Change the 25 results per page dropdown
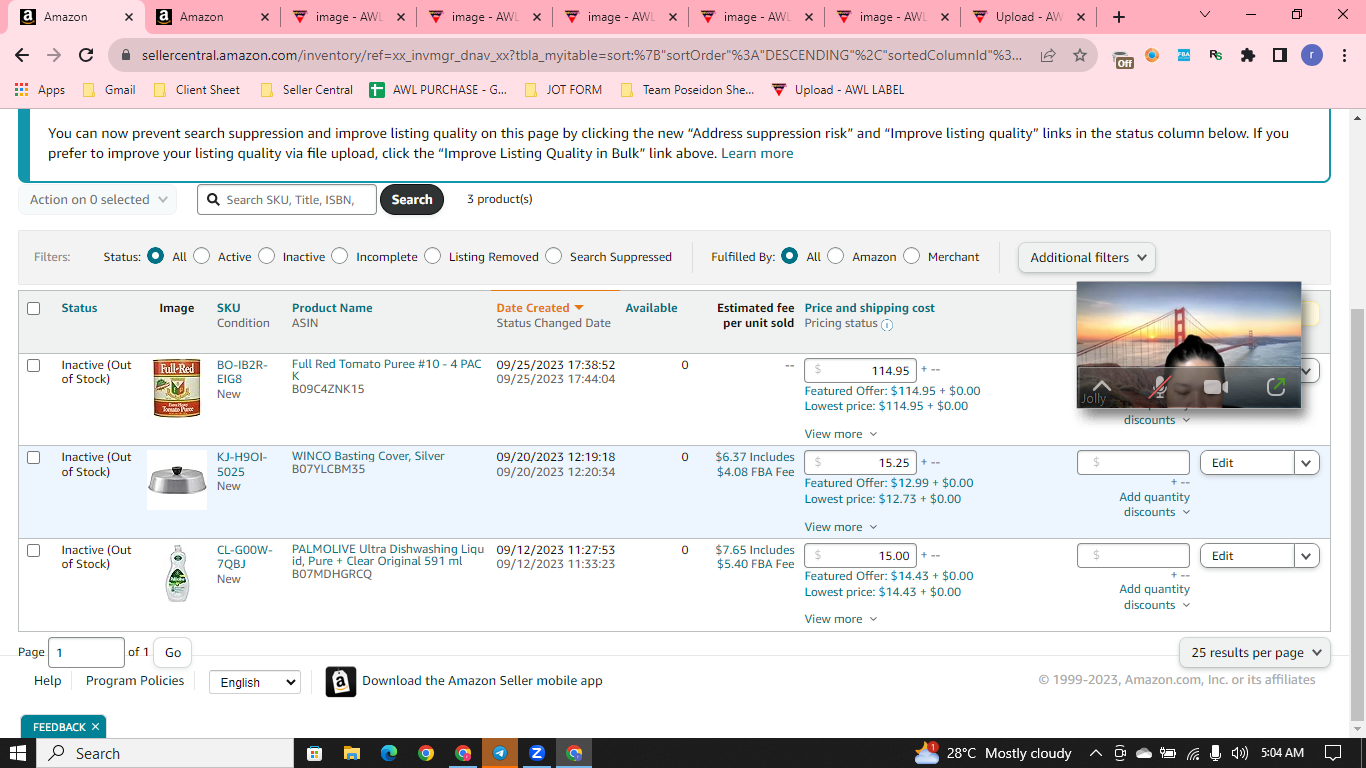The height and width of the screenshot is (768, 1366). 1255,652
